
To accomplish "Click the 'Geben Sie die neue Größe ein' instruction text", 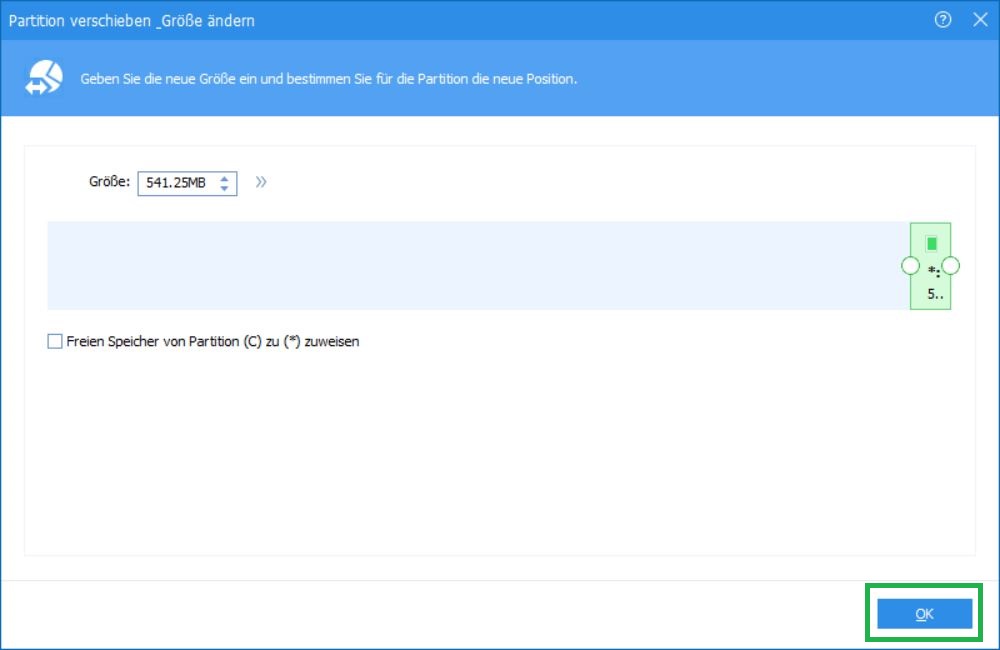I will tap(328, 78).
